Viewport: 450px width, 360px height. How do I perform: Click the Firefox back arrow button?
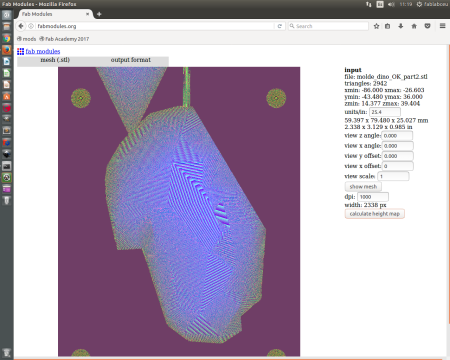(21, 26)
